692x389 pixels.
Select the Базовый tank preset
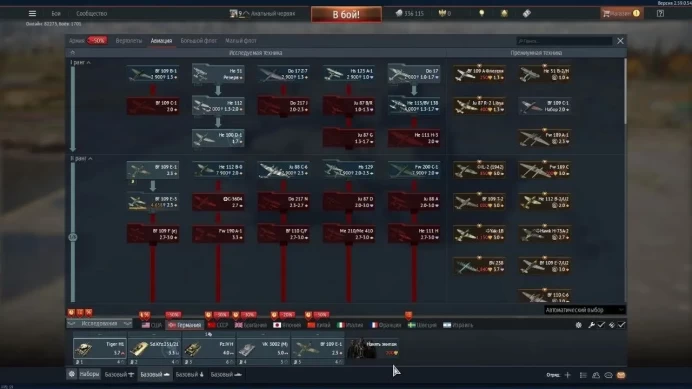pyautogui.click(x=154, y=374)
